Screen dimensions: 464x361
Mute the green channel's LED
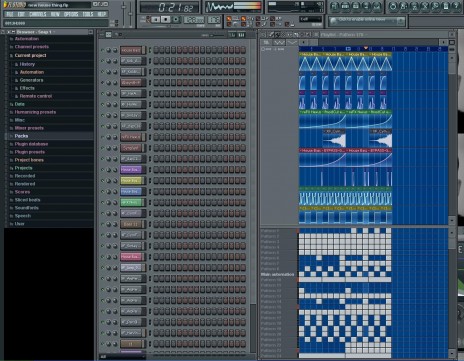coord(102,202)
